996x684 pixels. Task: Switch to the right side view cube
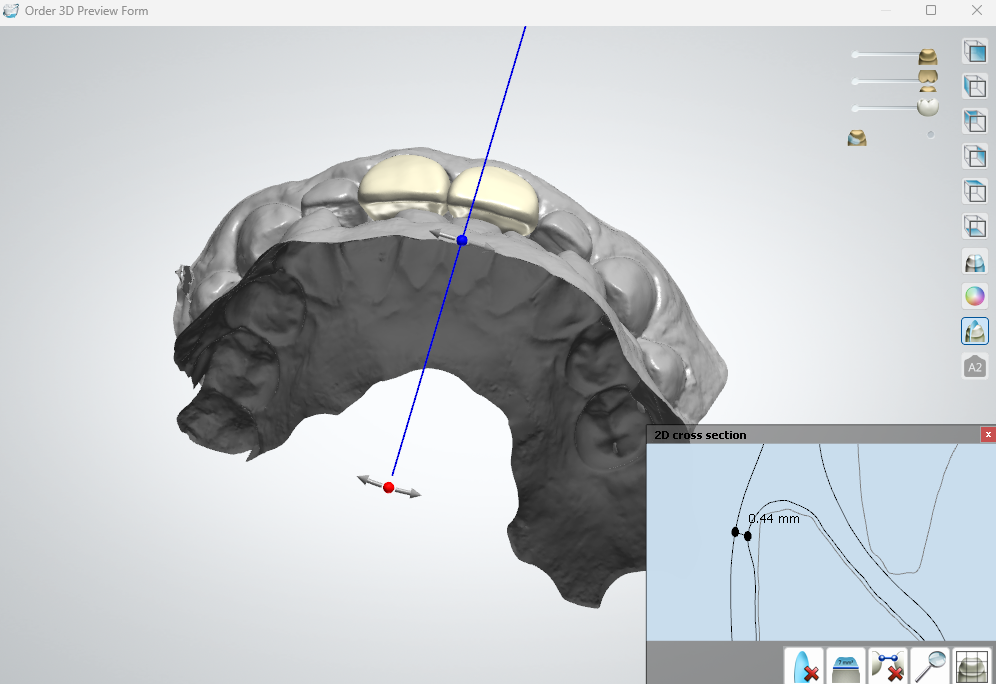point(975,156)
